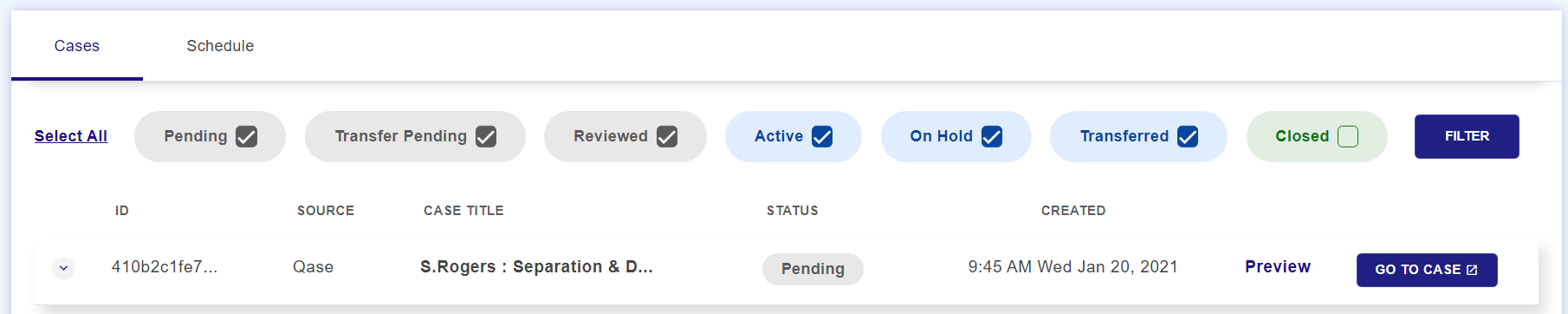Viewport: 1568px width, 314px height.
Task: Expand the case row chevron
Action: (x=63, y=268)
